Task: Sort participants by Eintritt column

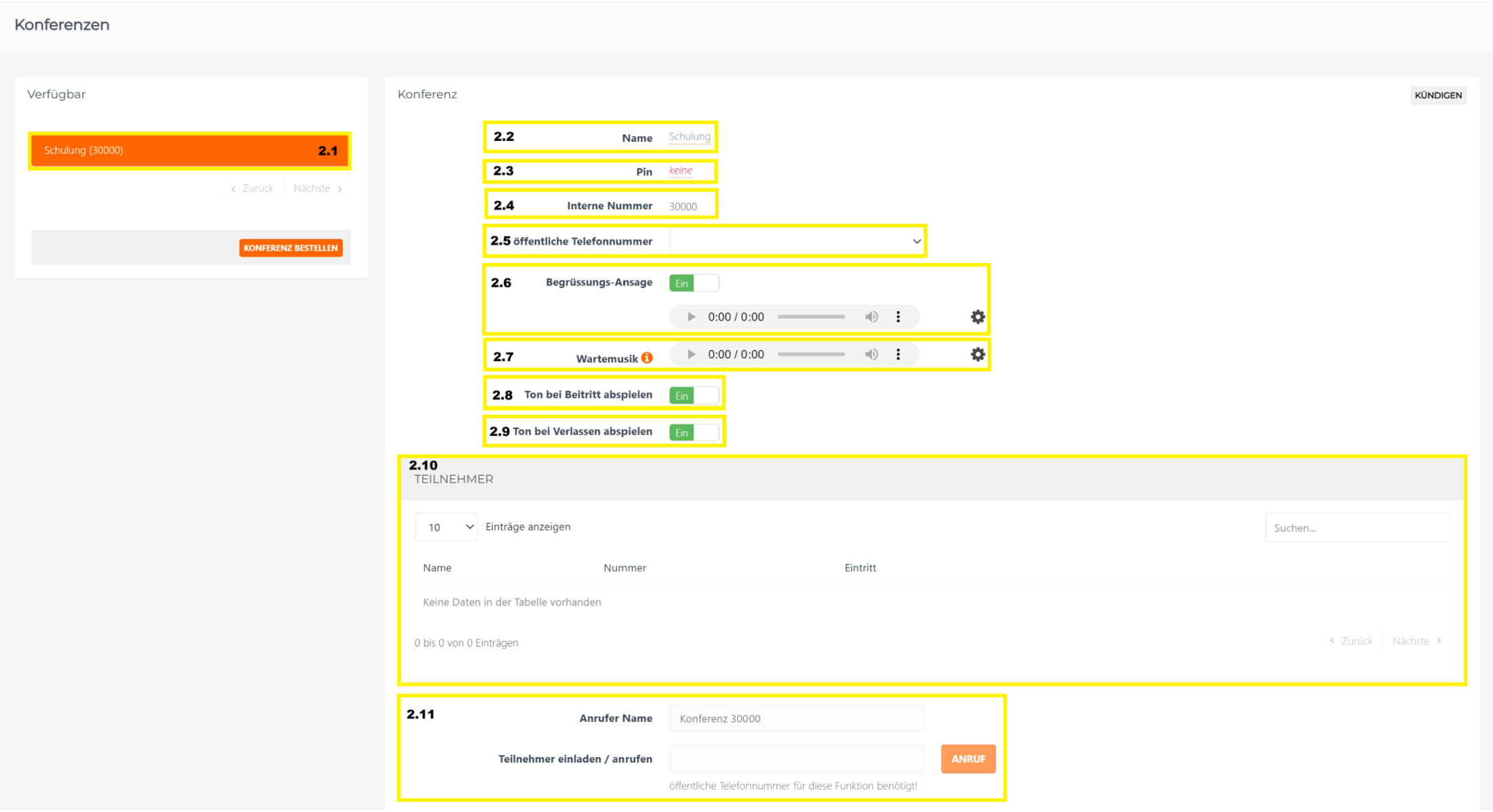Action: 860,568
